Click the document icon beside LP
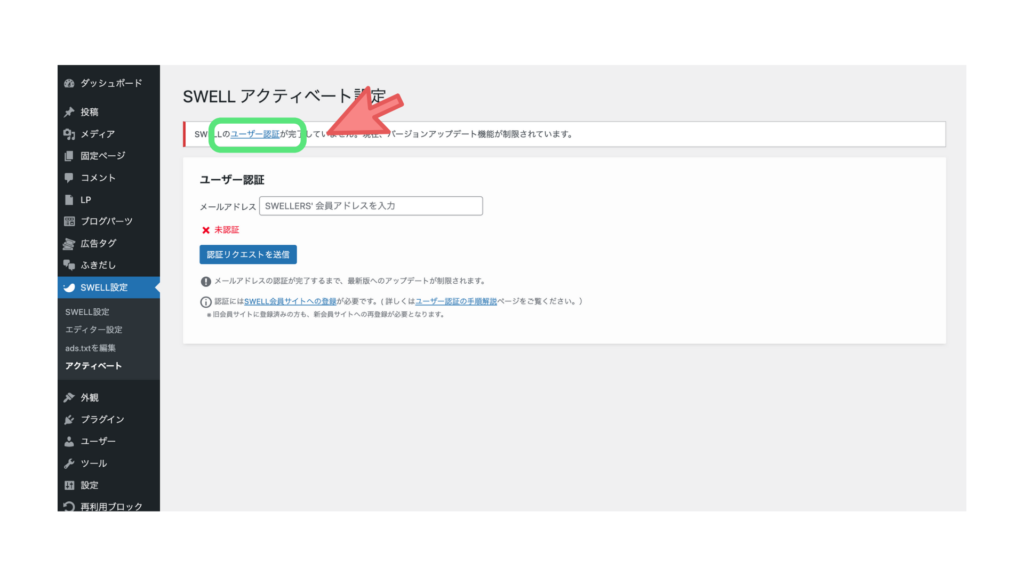Viewport: 1024px width, 576px height. [69, 200]
